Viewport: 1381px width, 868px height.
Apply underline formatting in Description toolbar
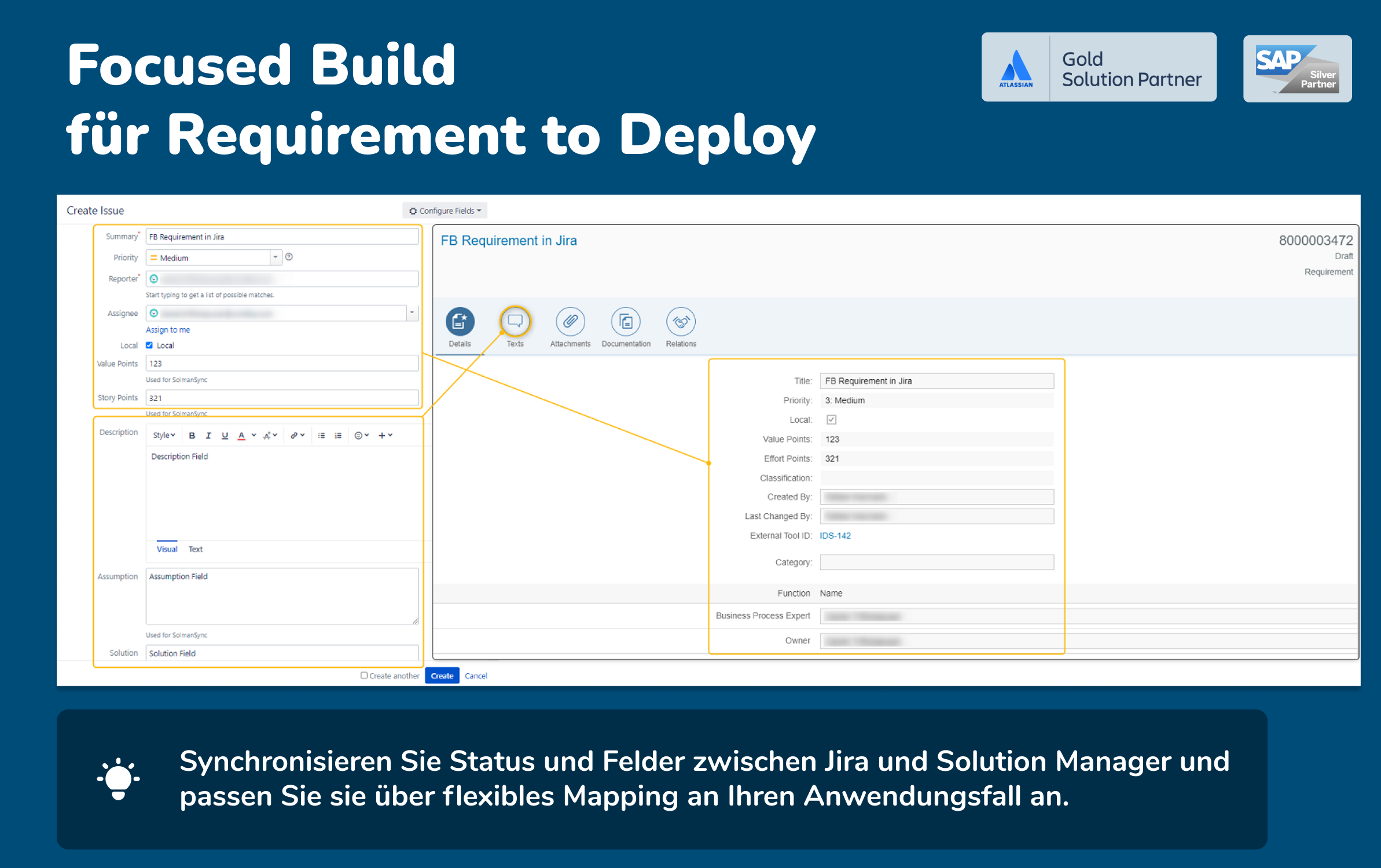[x=225, y=435]
